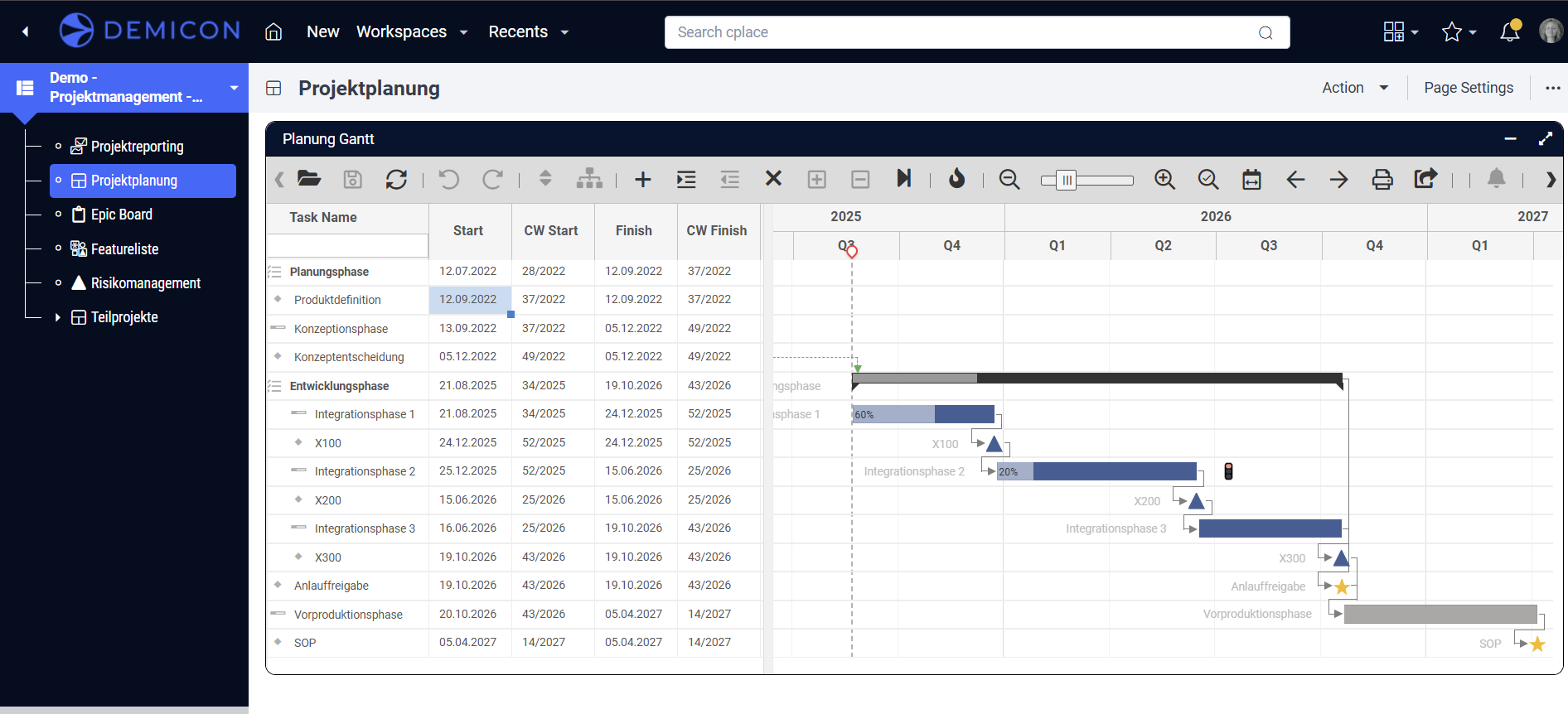Click the CW Finish column header
Image resolution: width=1568 pixels, height=714 pixels.
pyautogui.click(x=717, y=231)
